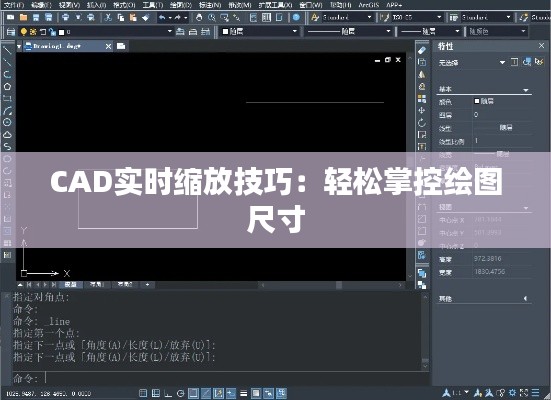The height and width of the screenshot is (400, 551).
Task: Switch to the 布局1 layout tab
Action: coord(96,284)
